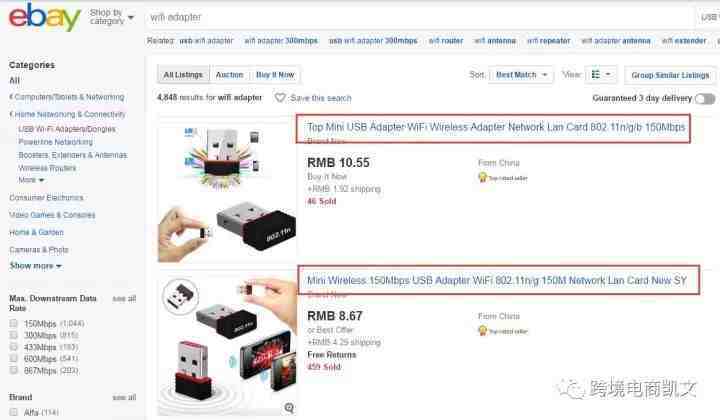Screen dimensions: 720x420
Task: Click the heart icon to save this search
Action: tap(280, 98)
